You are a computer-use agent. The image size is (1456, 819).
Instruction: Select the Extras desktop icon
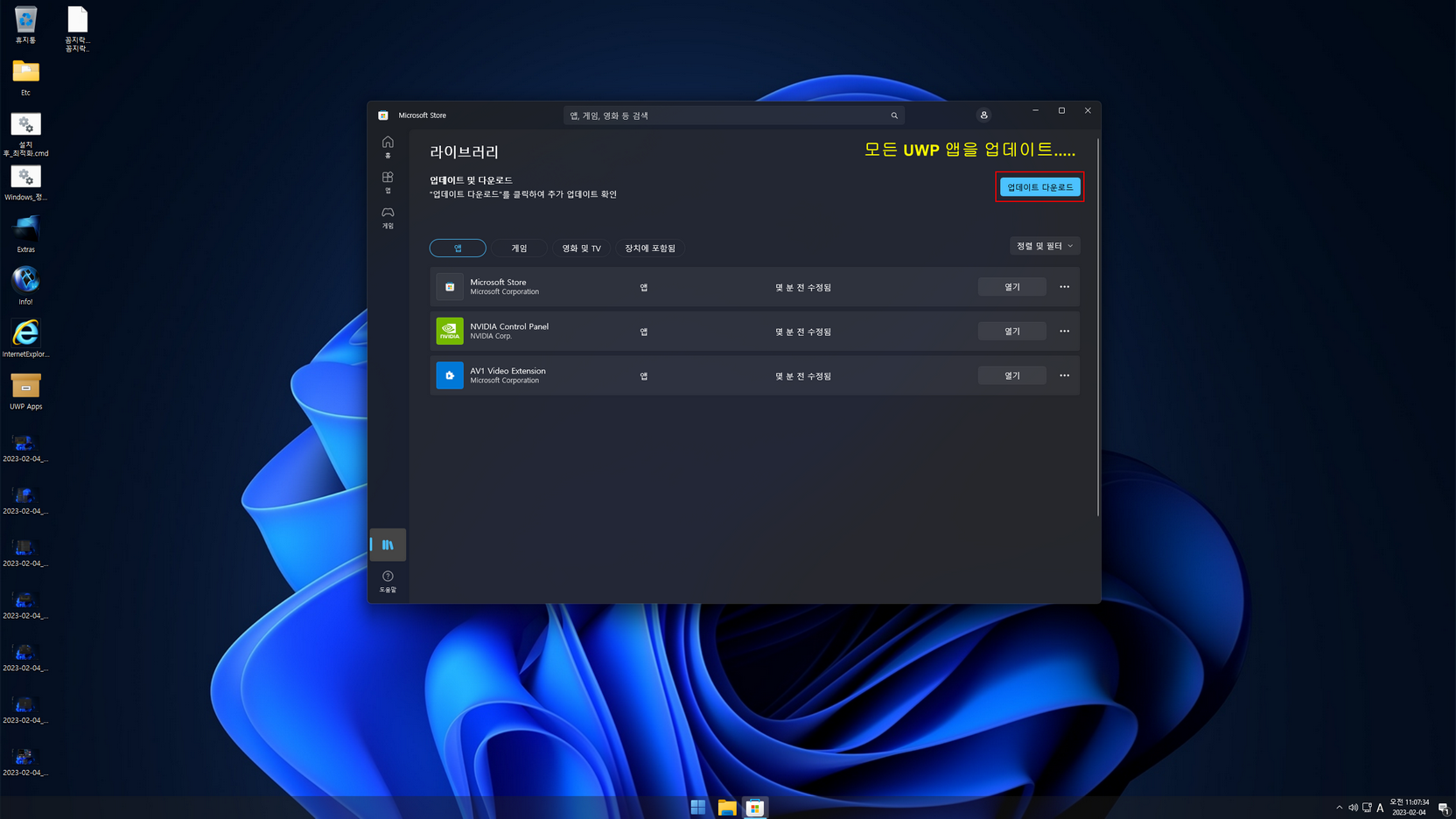[25, 234]
